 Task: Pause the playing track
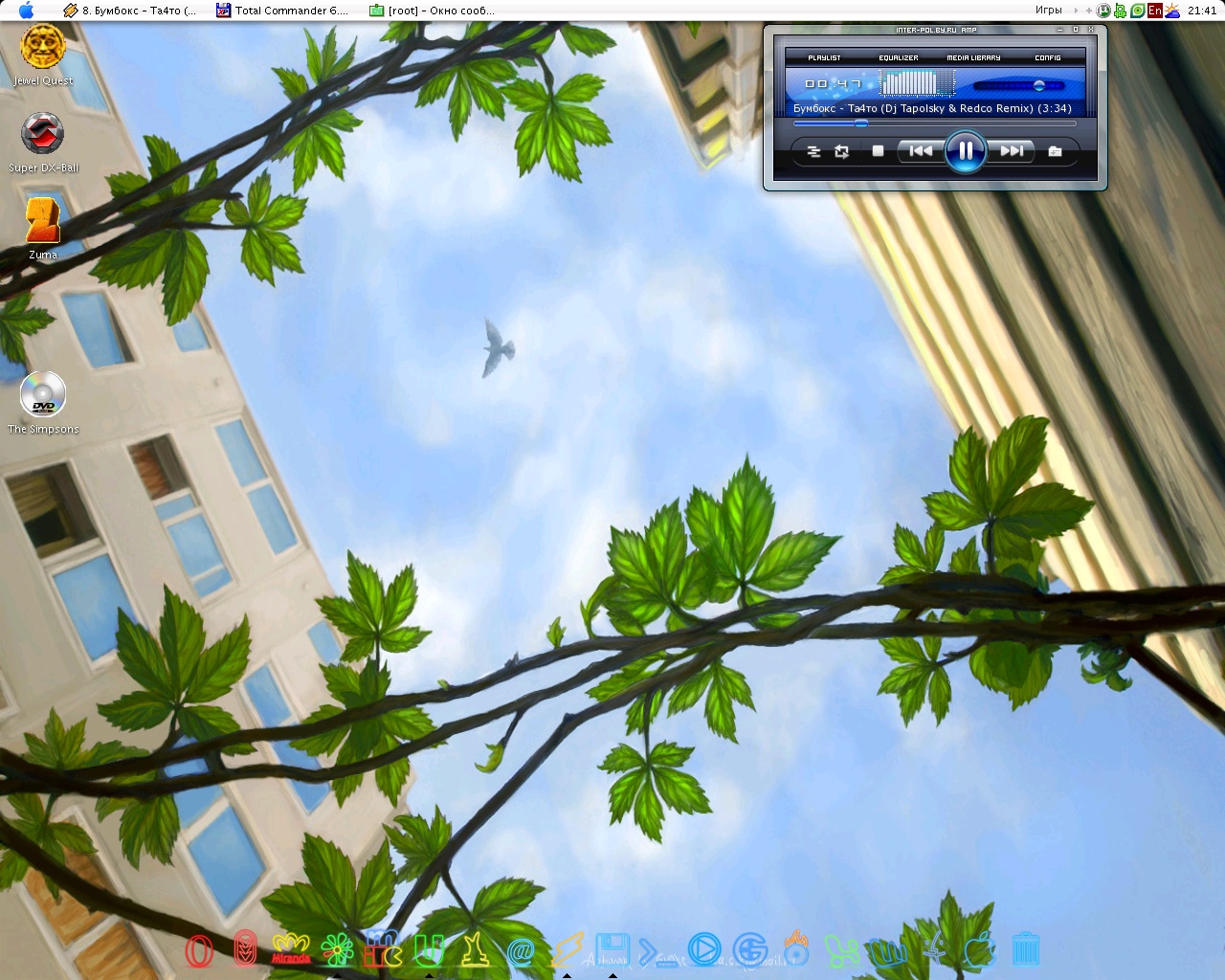coord(966,150)
